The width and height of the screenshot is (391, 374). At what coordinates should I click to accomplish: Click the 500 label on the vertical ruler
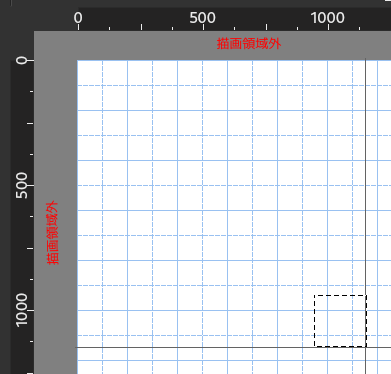pos(21,185)
